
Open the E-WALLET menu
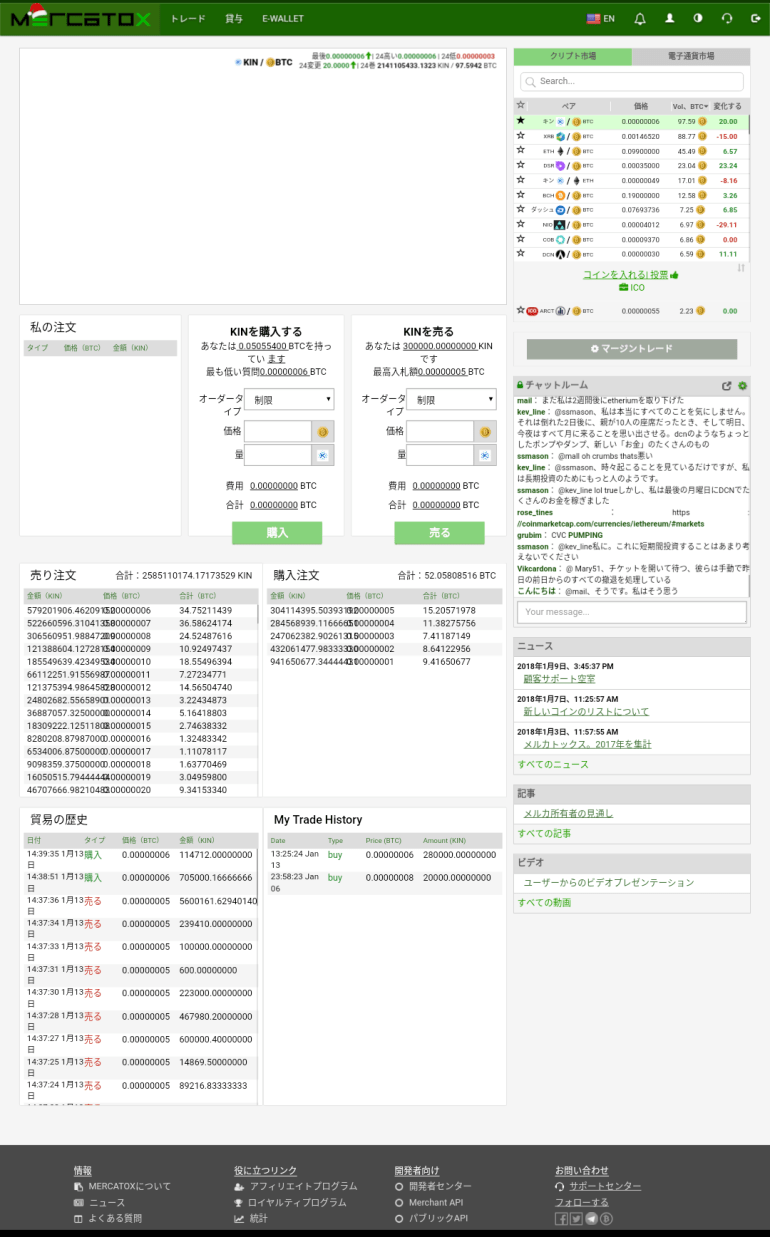click(282, 19)
